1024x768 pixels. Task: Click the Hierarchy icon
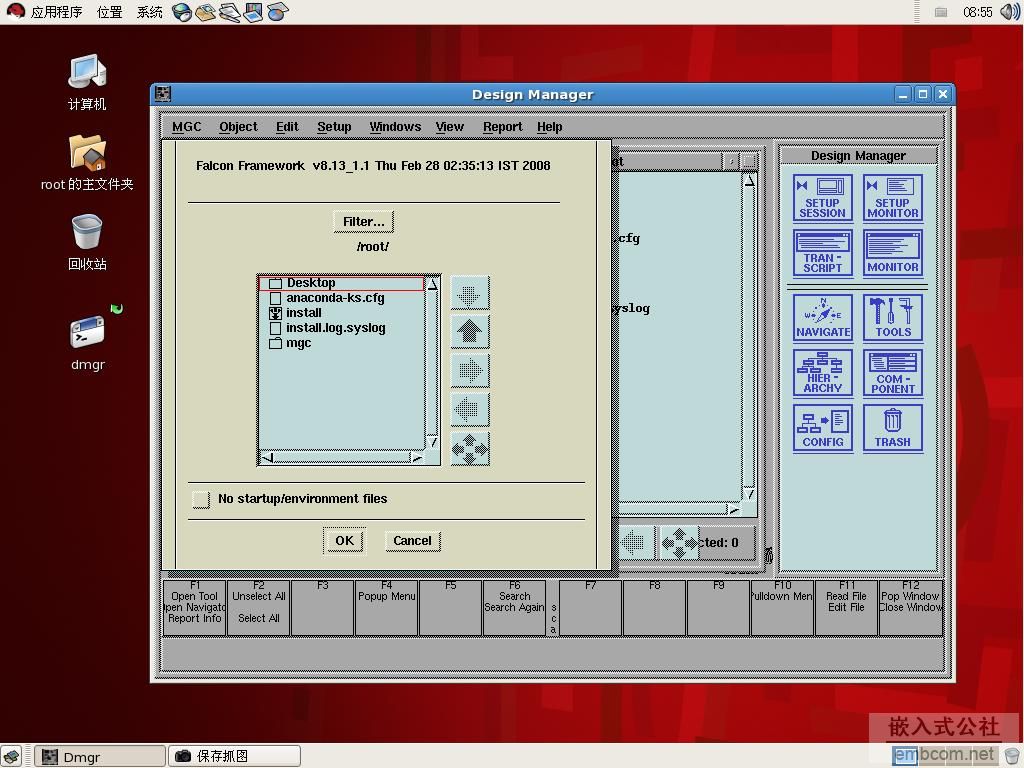[822, 372]
